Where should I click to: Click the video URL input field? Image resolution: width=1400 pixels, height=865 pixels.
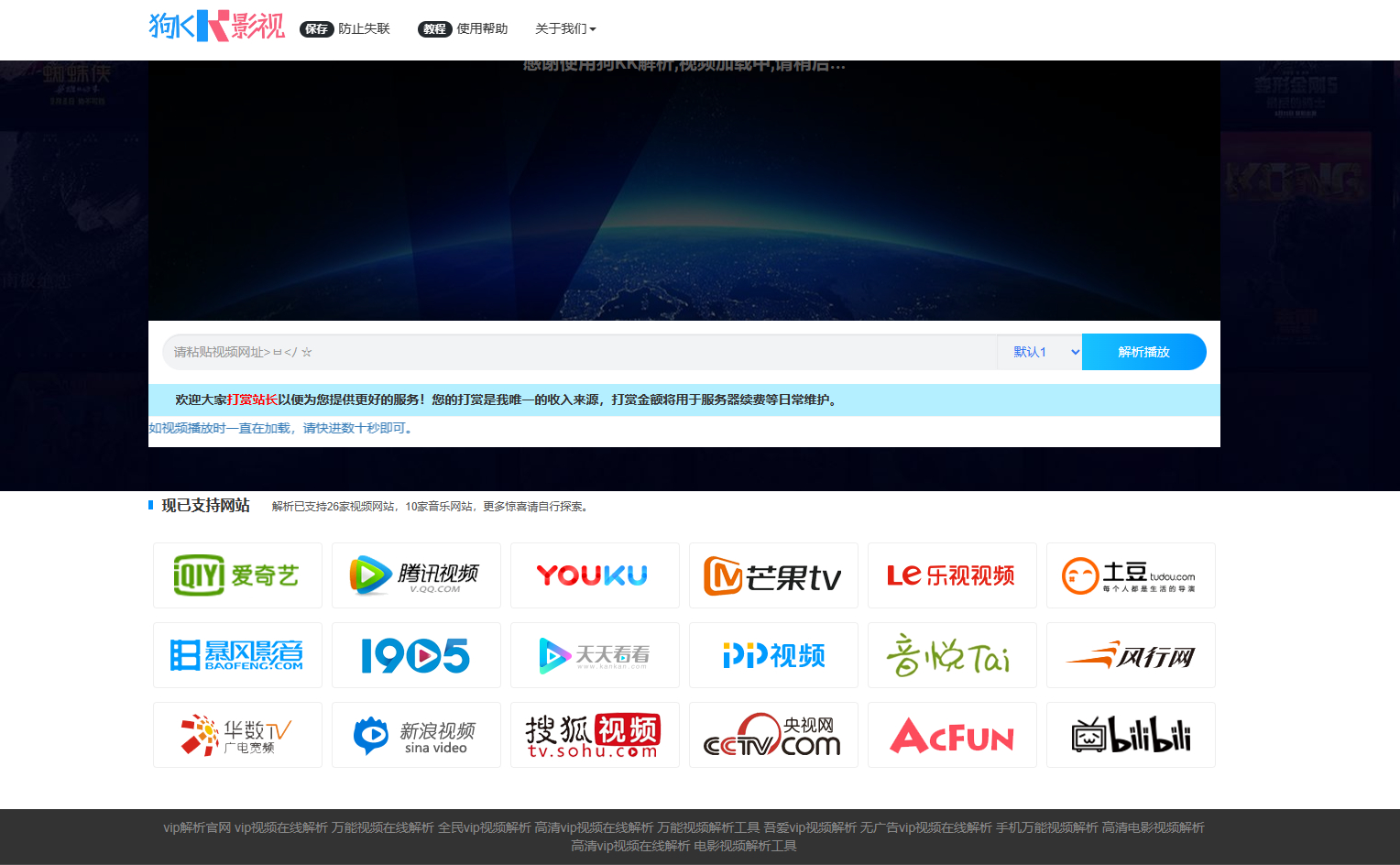tap(577, 352)
